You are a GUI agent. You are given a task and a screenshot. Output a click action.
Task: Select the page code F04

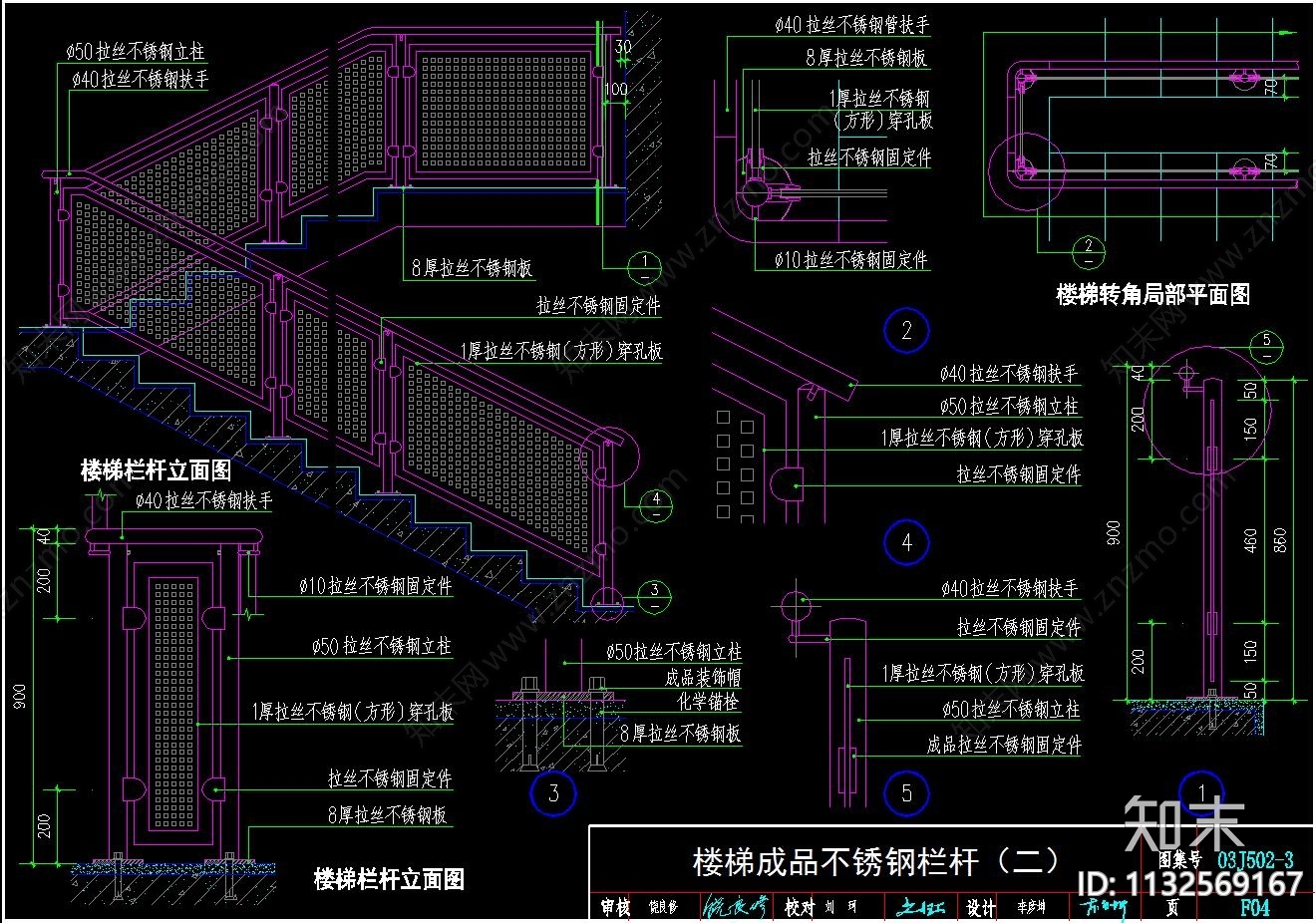[x=1254, y=907]
